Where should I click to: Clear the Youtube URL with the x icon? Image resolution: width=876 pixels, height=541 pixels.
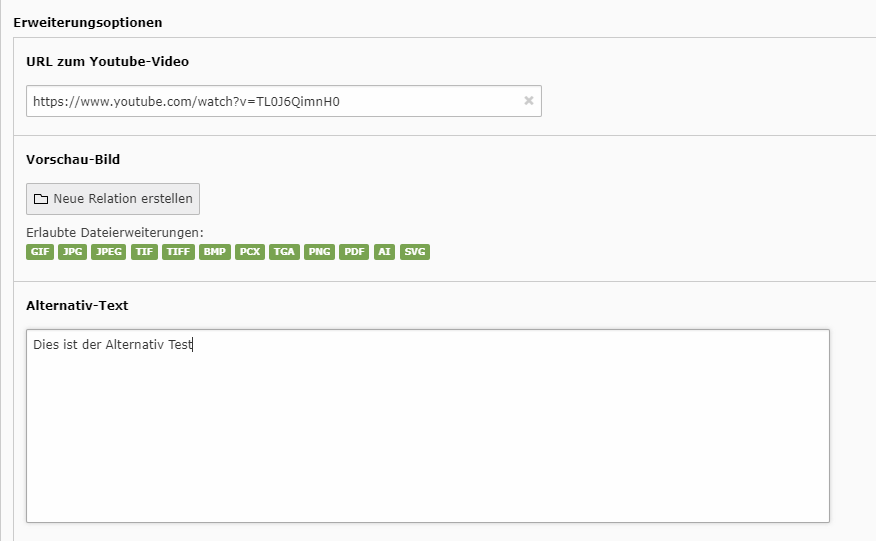pos(529,101)
